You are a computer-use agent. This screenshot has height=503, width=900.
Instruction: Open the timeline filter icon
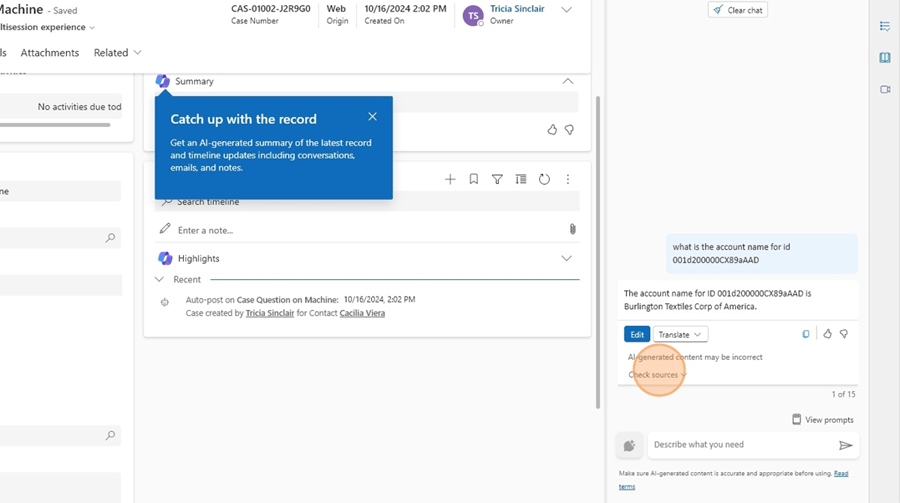(x=497, y=179)
